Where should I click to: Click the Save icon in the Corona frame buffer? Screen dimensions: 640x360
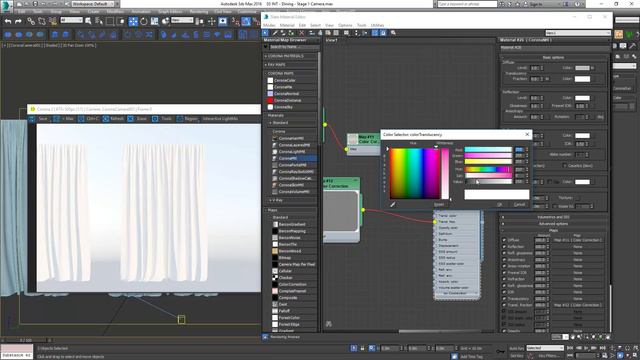click(32, 119)
